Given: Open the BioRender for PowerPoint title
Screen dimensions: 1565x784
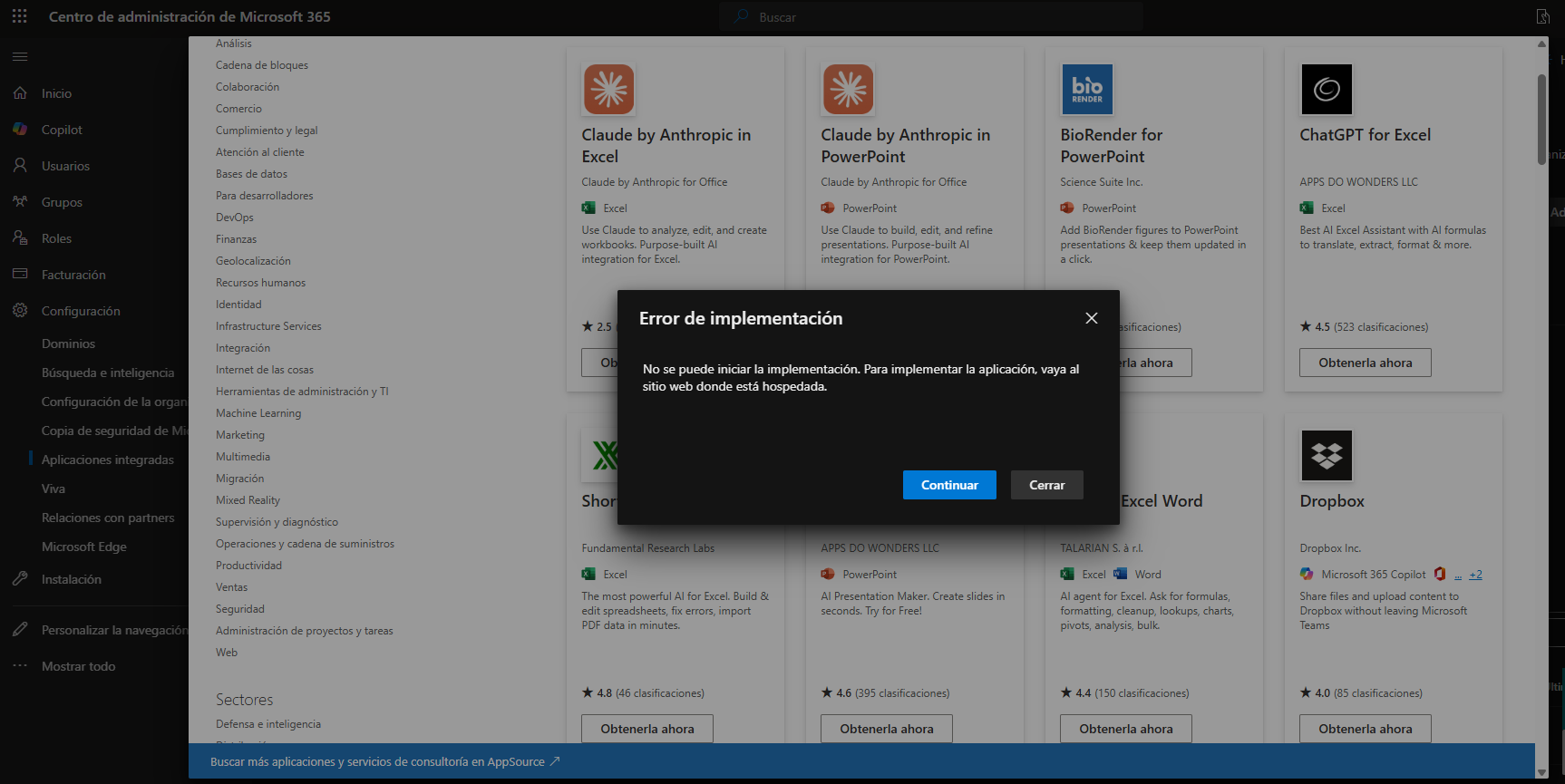Looking at the screenshot, I should (1112, 146).
